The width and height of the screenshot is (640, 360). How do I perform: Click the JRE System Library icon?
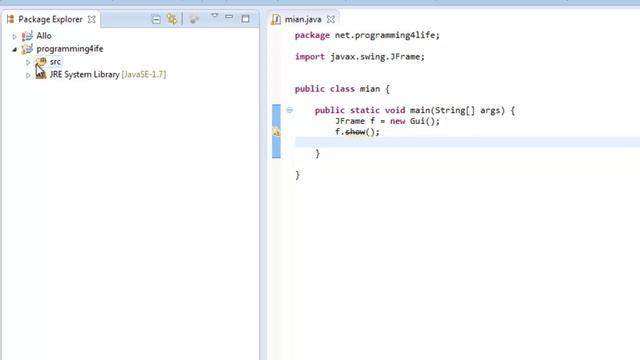[x=41, y=74]
